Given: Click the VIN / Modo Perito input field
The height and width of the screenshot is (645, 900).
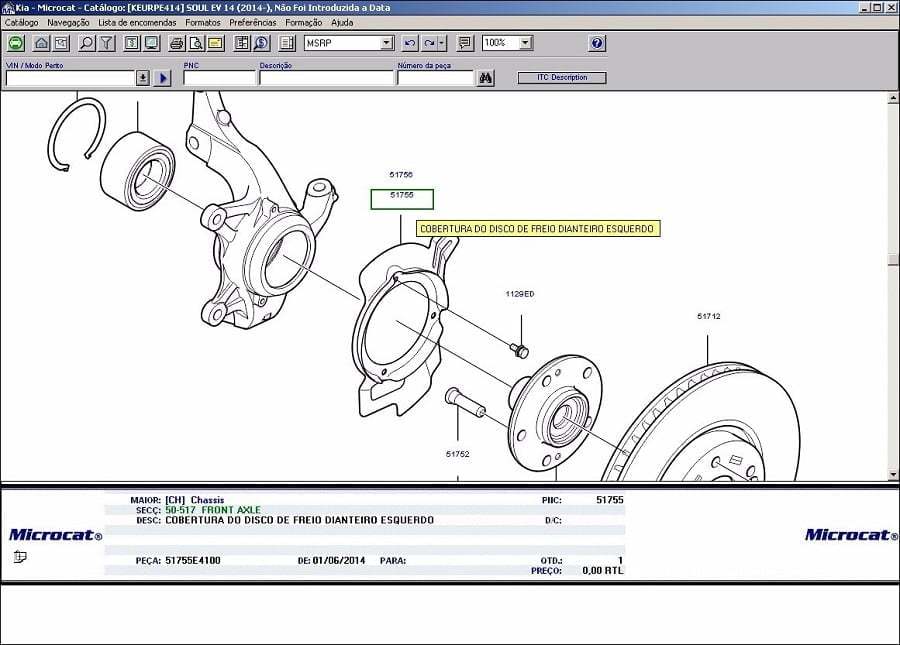Looking at the screenshot, I should [70, 78].
